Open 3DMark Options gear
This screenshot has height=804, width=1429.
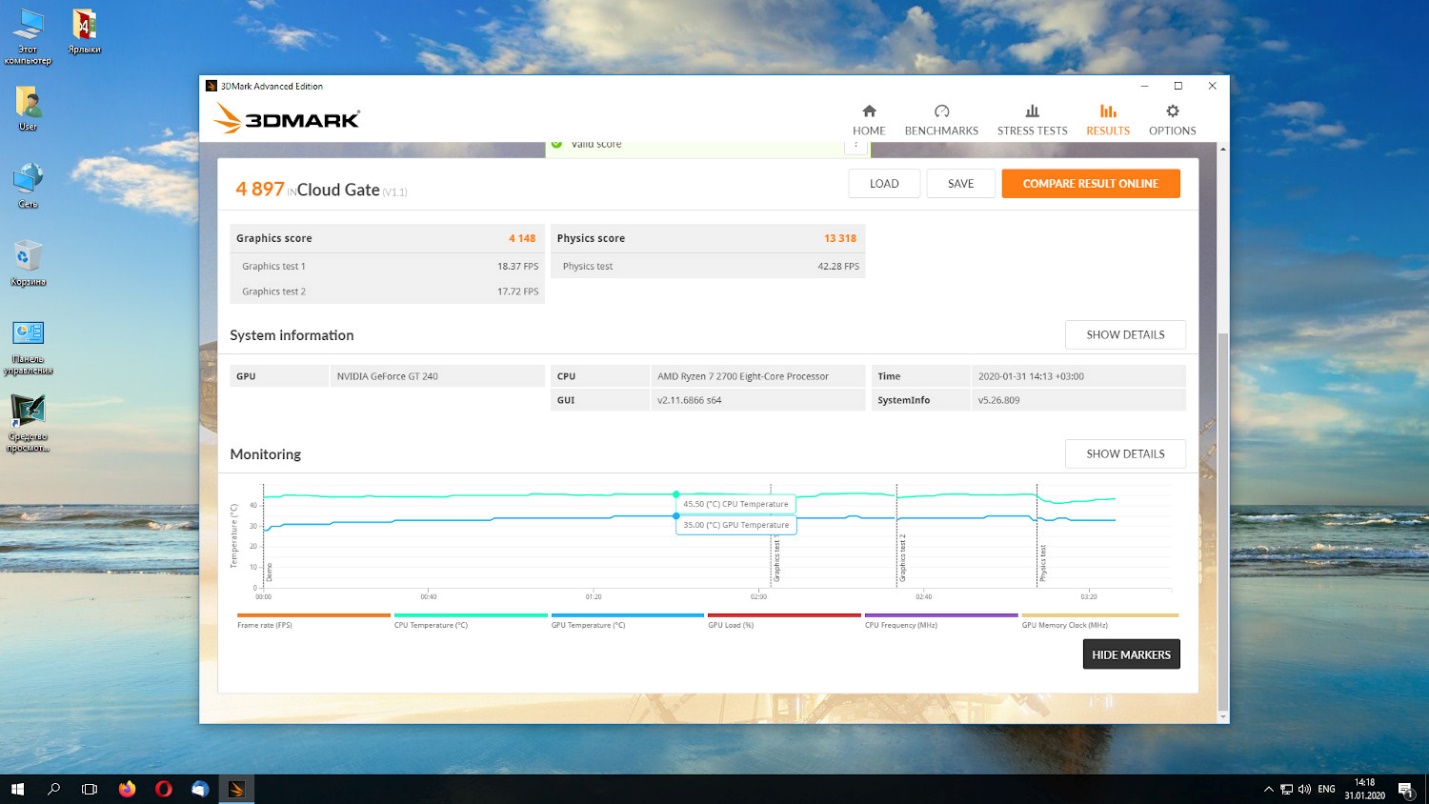(1172, 119)
